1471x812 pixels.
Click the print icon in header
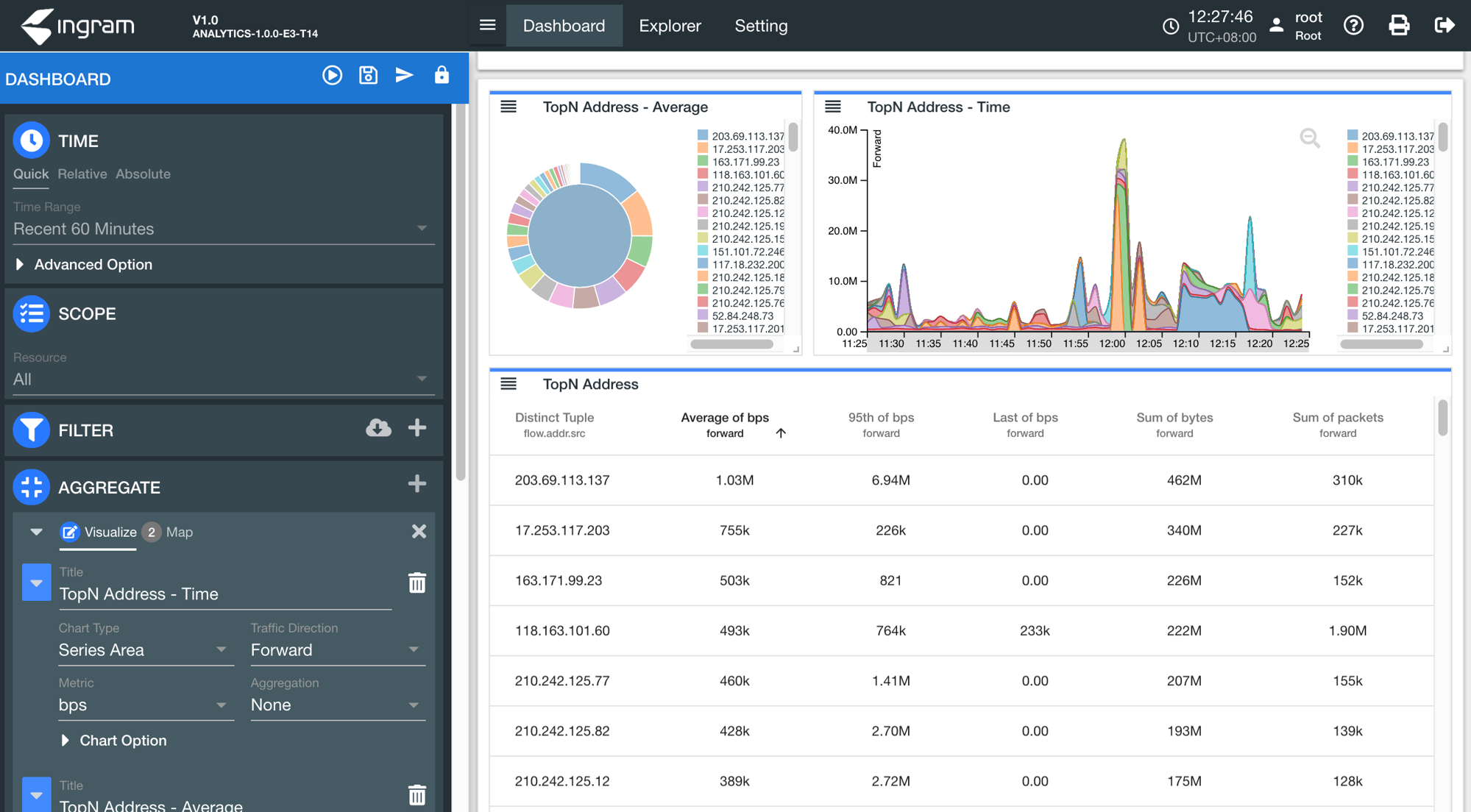1398,26
